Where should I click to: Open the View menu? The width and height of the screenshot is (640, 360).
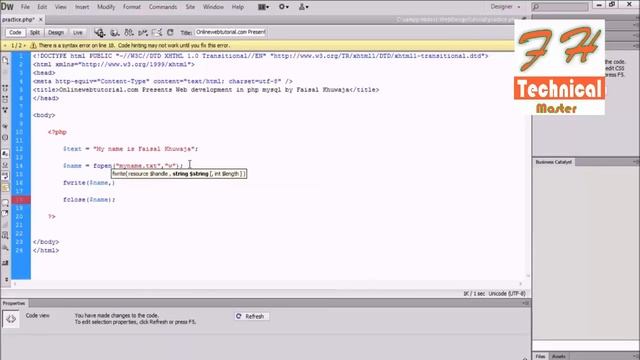[x=60, y=7]
